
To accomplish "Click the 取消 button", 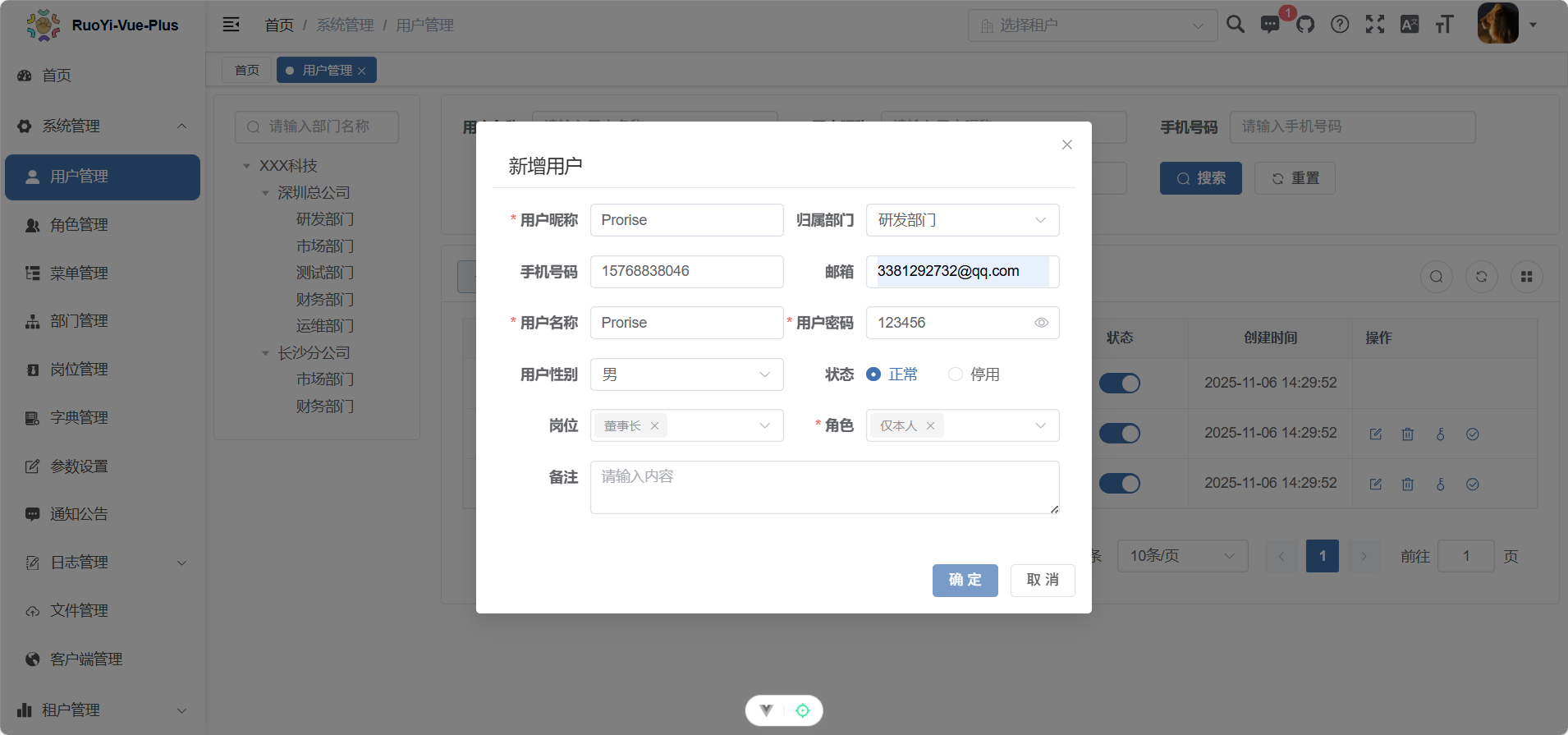I will (x=1043, y=580).
